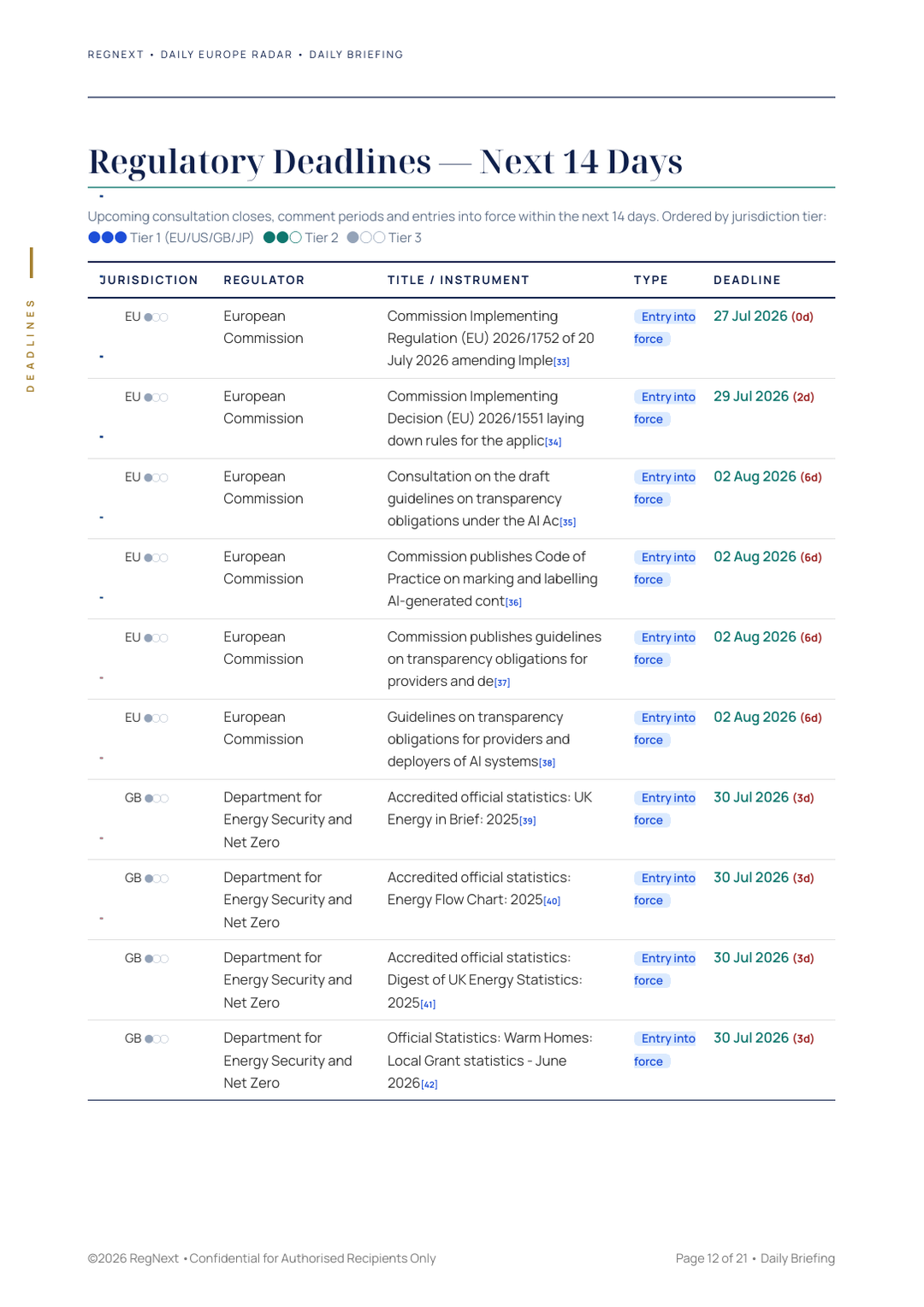Click the Regulatory Deadlines page title
Screen dimensions: 924x1307
tap(385, 161)
